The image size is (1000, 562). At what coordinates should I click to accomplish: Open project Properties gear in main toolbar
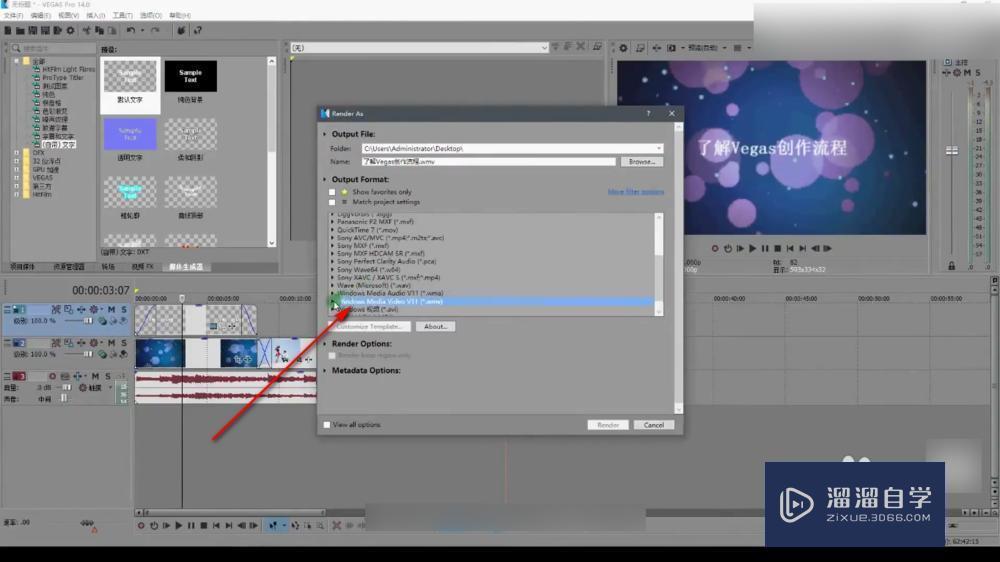pos(70,31)
